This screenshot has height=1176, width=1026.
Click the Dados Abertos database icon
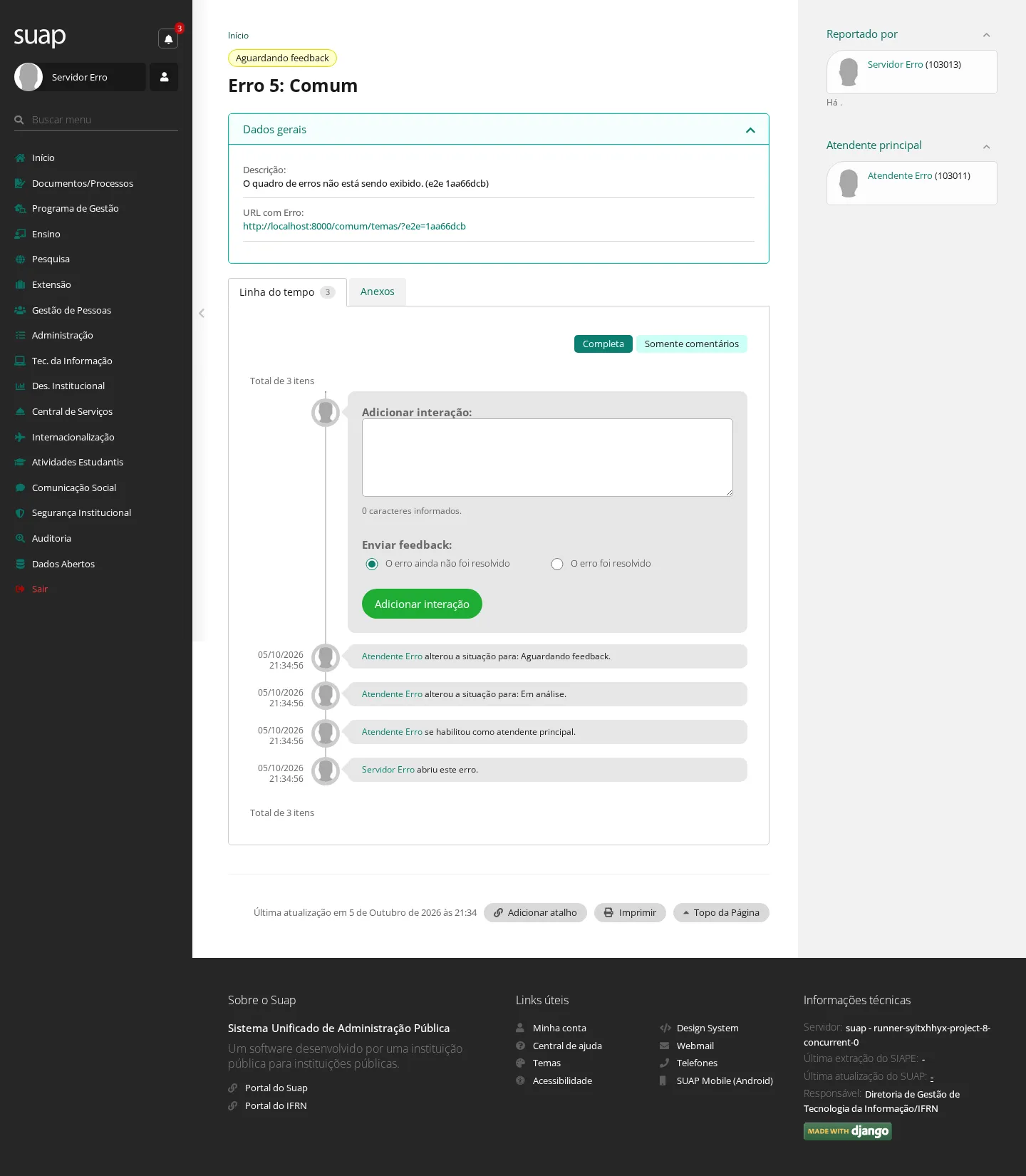pos(20,564)
